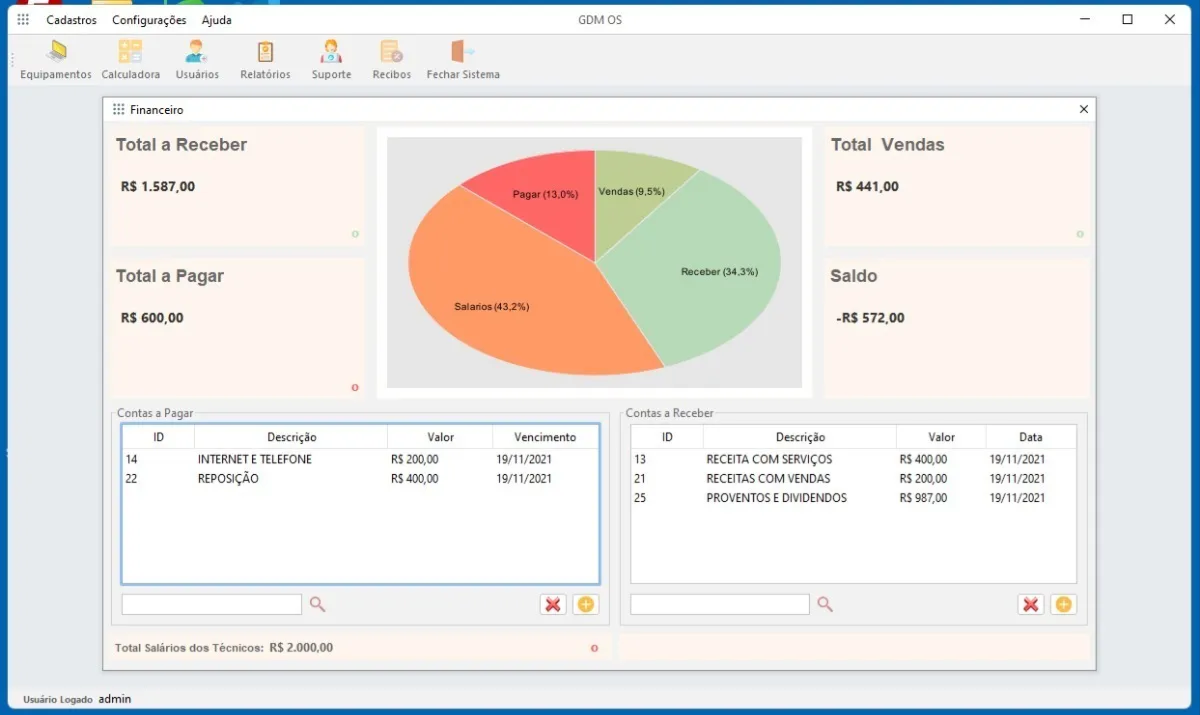Click search magnifier under Contas a Receber
Image resolution: width=1200 pixels, height=715 pixels.
tap(825, 604)
